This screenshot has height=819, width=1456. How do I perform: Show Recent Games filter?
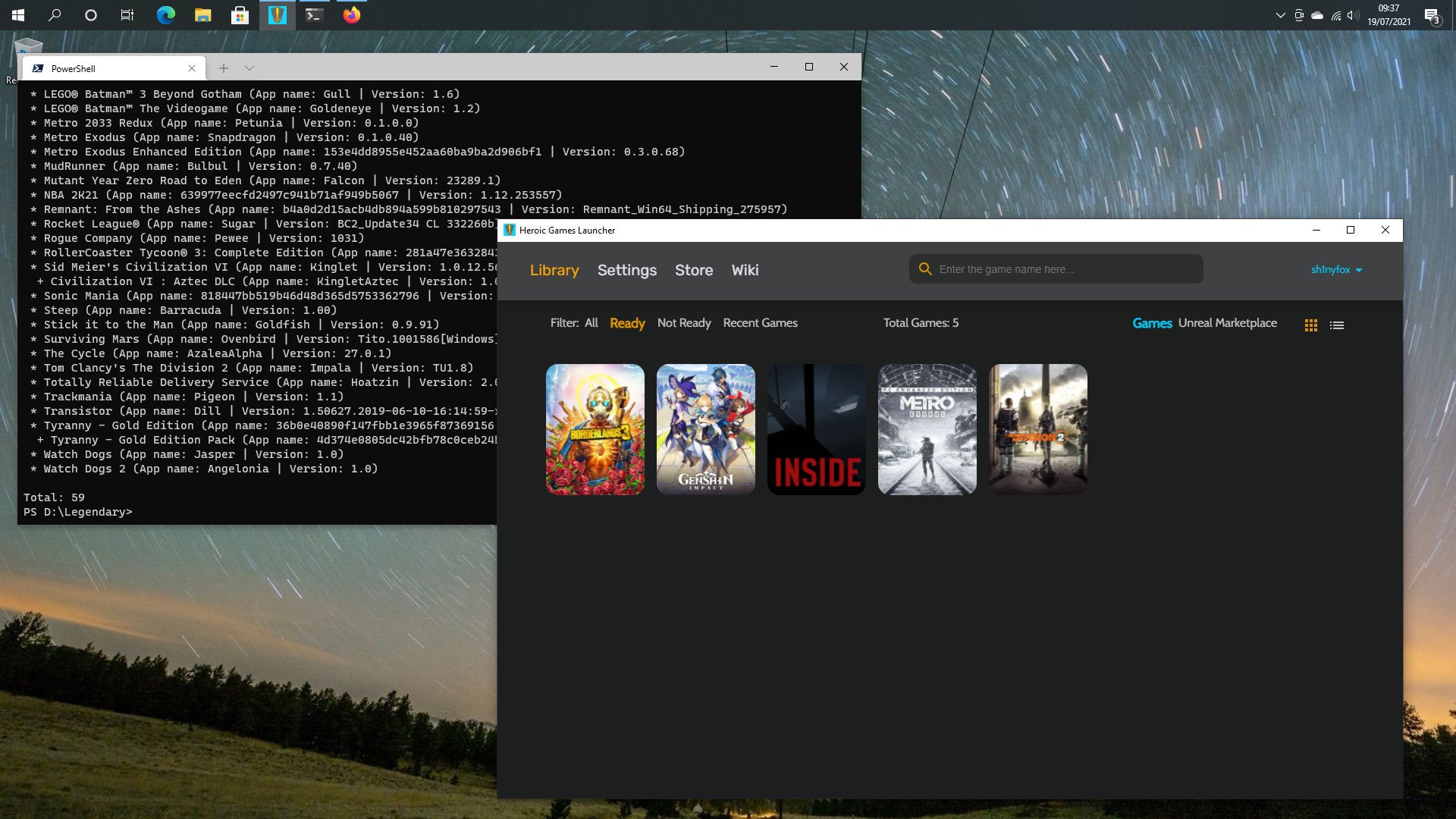(x=761, y=323)
